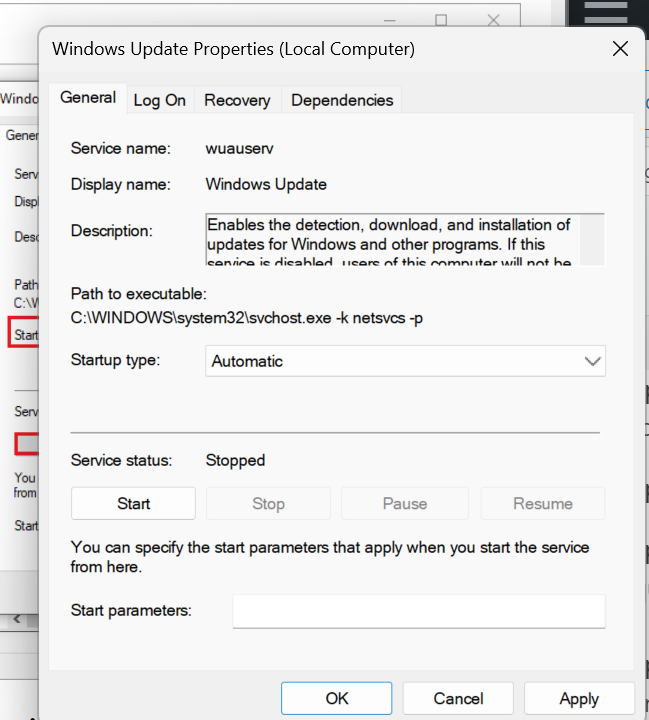Click the close X of background window

493,20
